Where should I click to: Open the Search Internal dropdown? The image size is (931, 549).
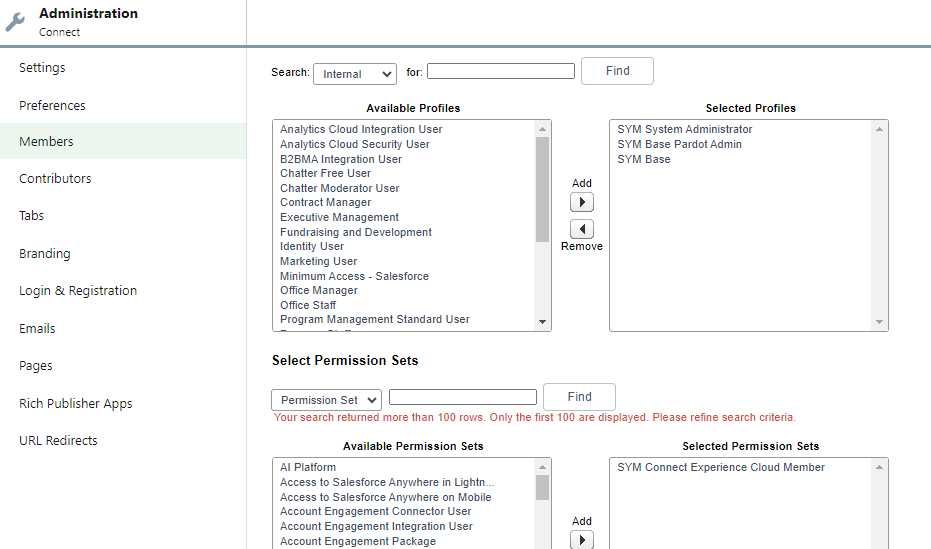point(355,74)
